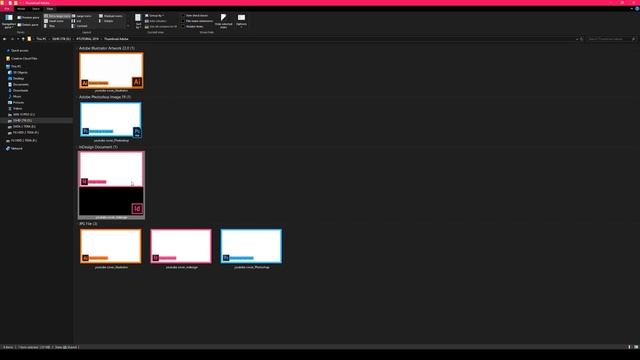This screenshot has width=640, height=360.
Task: Open the Group by dropdown
Action: (154, 16)
